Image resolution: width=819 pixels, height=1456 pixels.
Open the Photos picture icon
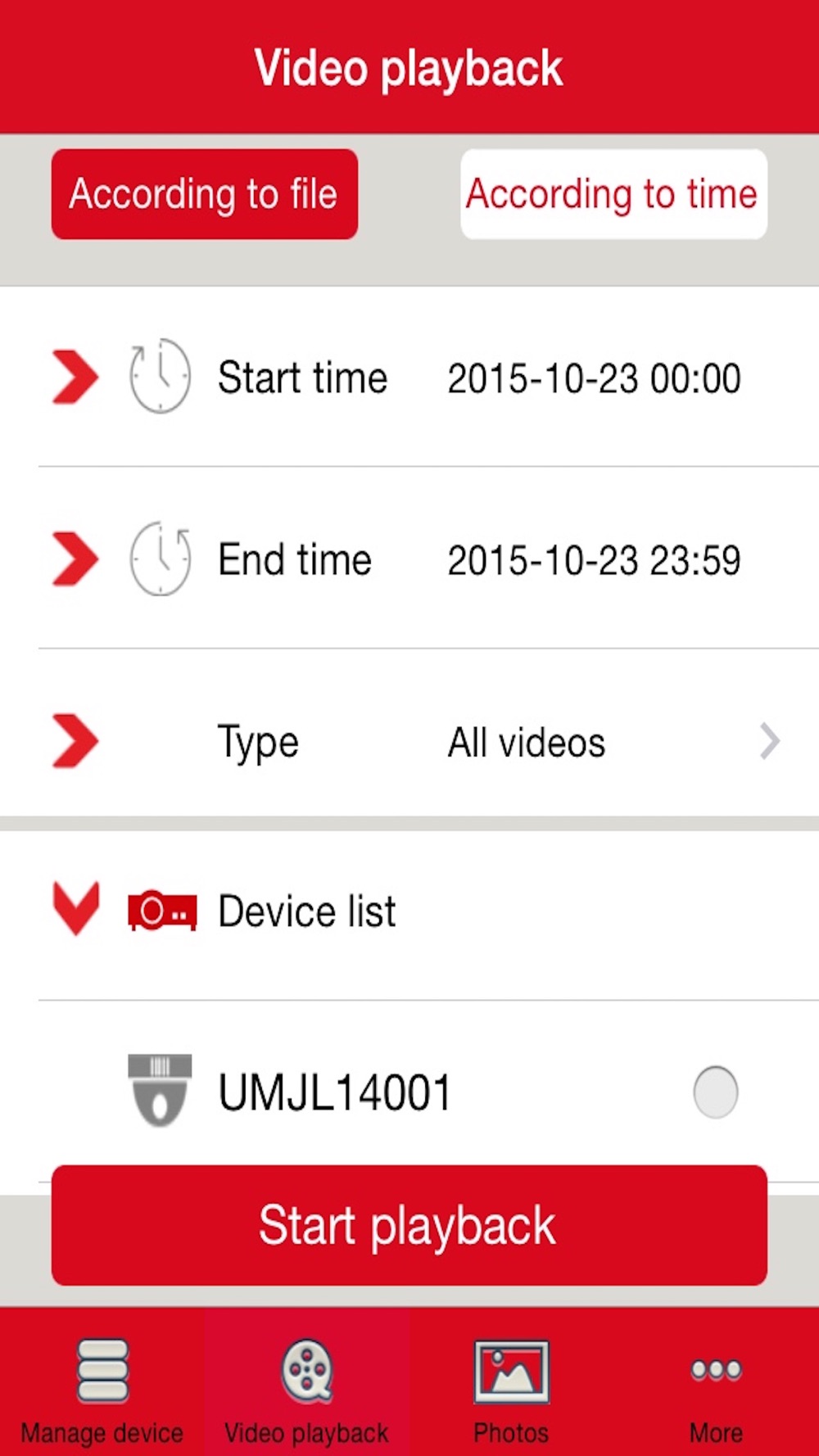pyautogui.click(x=512, y=1372)
